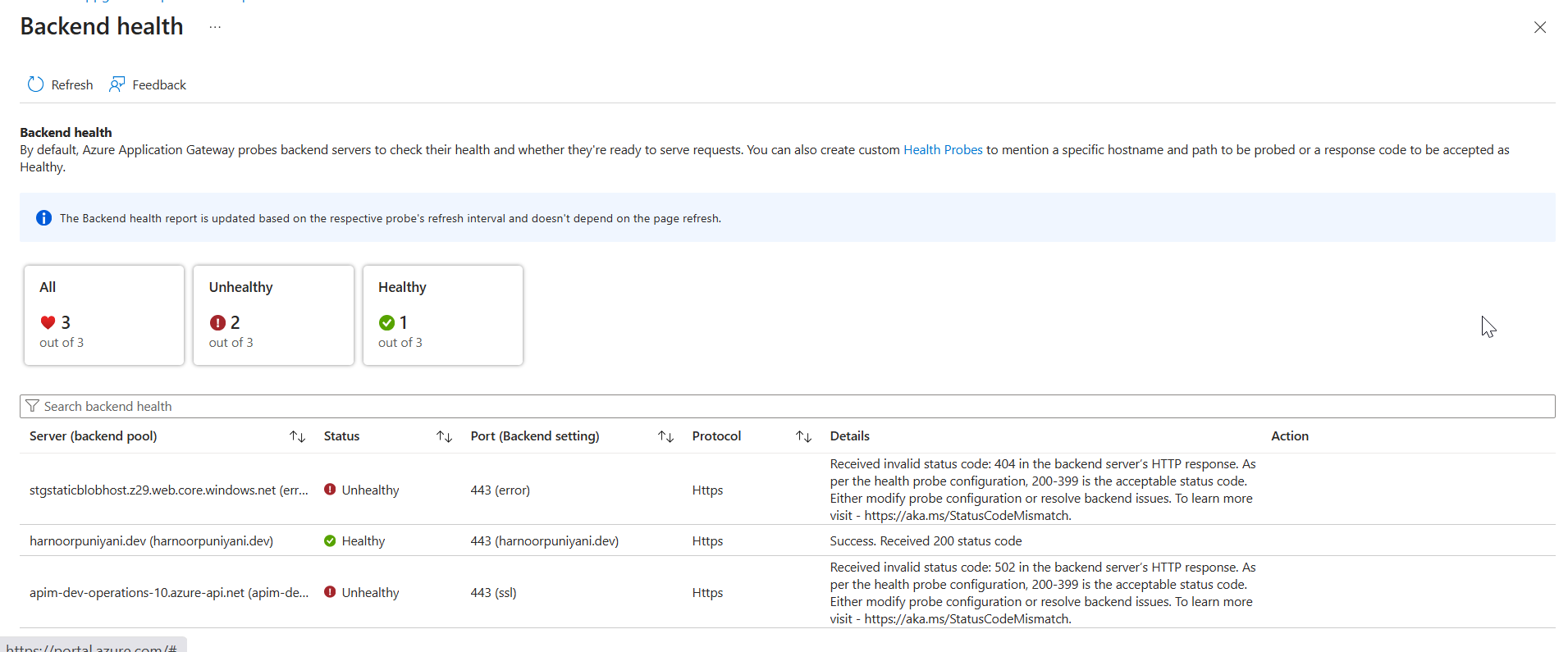Viewport: 1568px width, 652px height.
Task: Sort by the Protocol column arrows
Action: [x=803, y=436]
